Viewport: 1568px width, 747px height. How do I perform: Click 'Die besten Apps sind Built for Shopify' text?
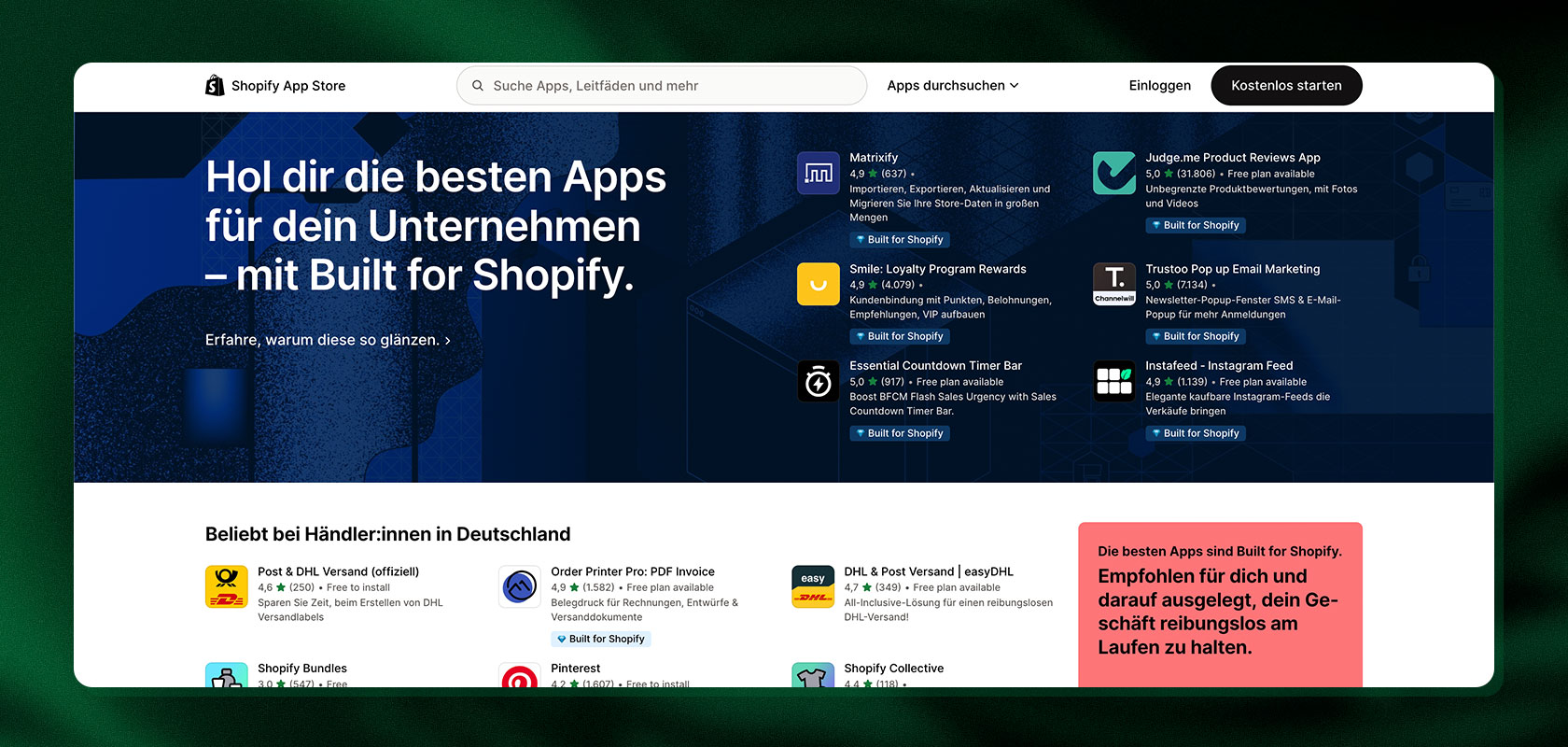1220,552
